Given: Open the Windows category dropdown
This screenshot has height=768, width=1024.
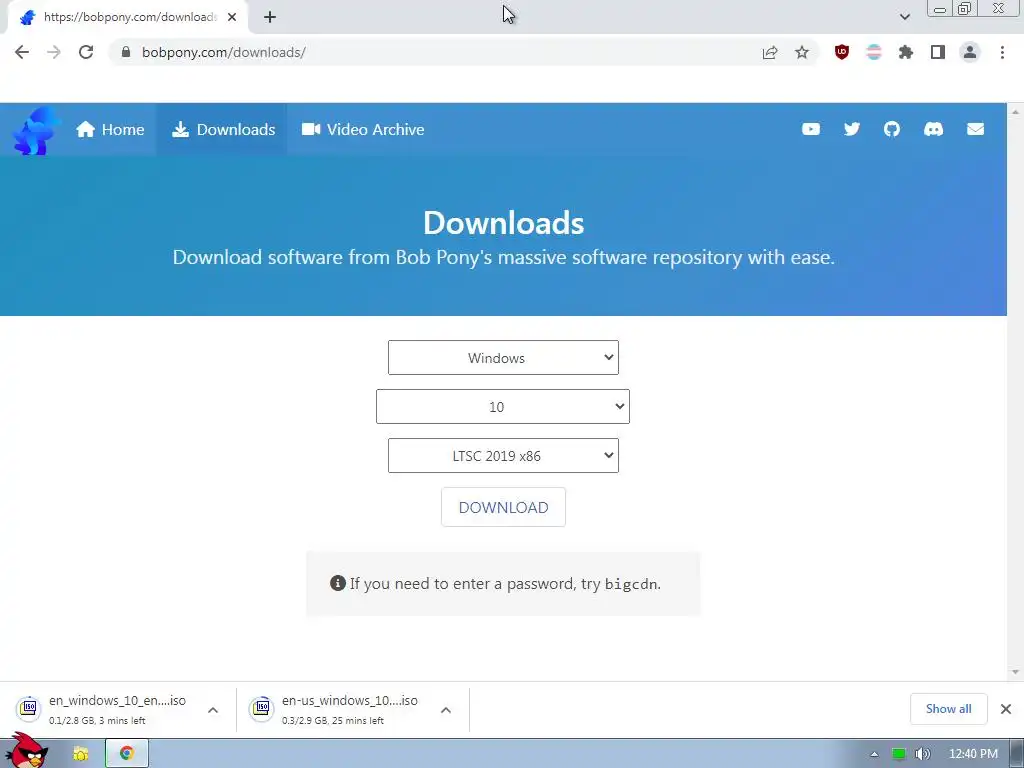Looking at the screenshot, I should pyautogui.click(x=503, y=357).
